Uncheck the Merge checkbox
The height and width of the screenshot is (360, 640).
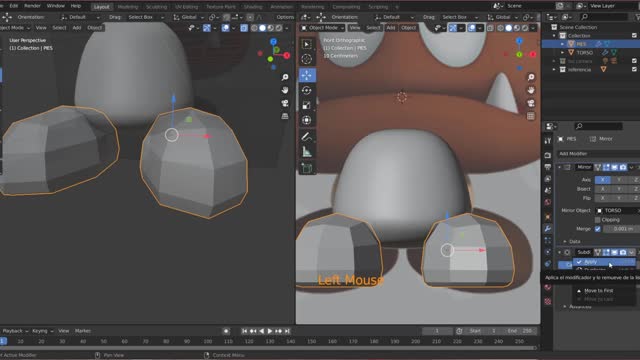[x=598, y=229]
